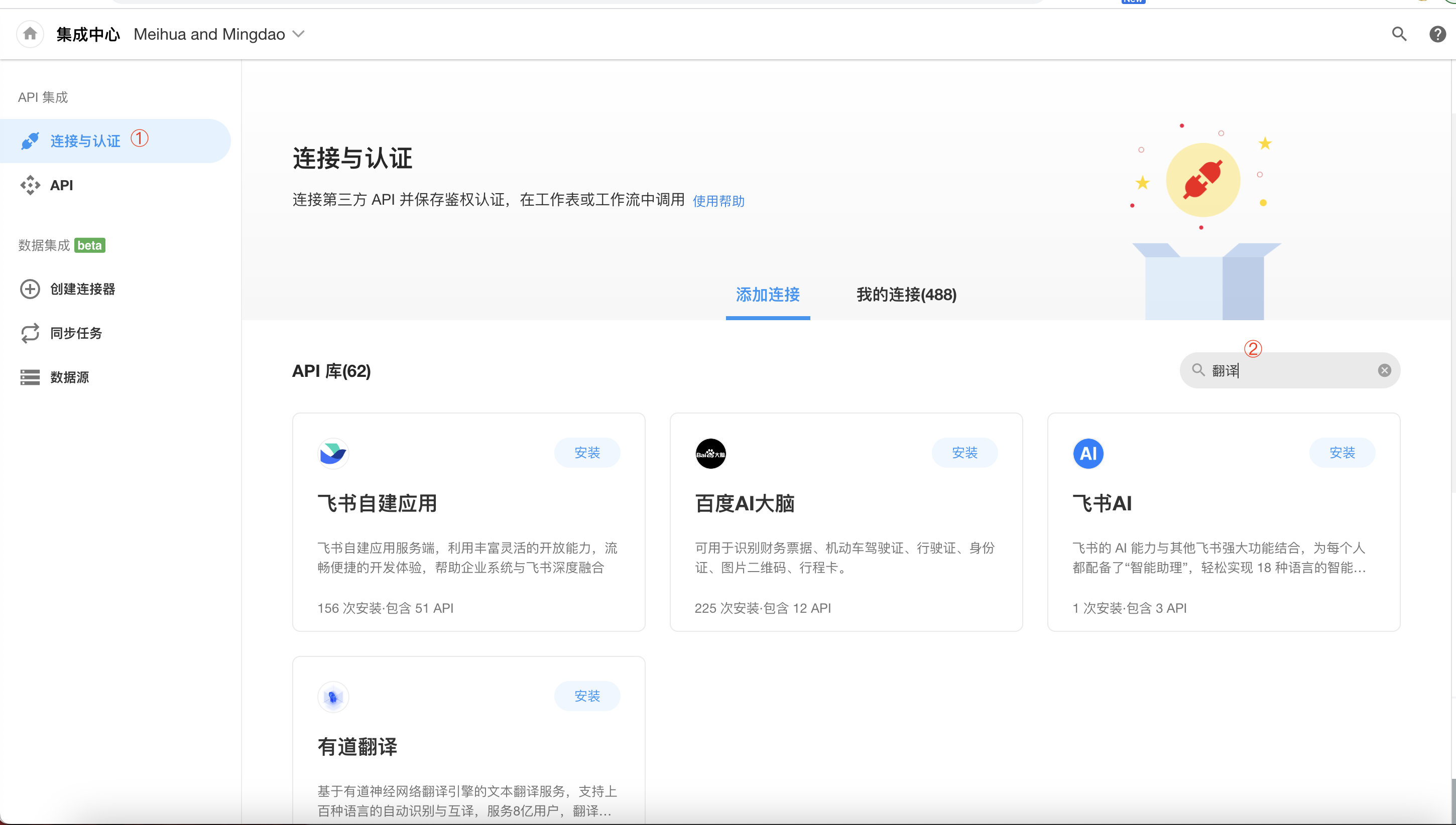Install the 飞书自建应用 connection
Screen dimensions: 1456x825
click(x=586, y=453)
